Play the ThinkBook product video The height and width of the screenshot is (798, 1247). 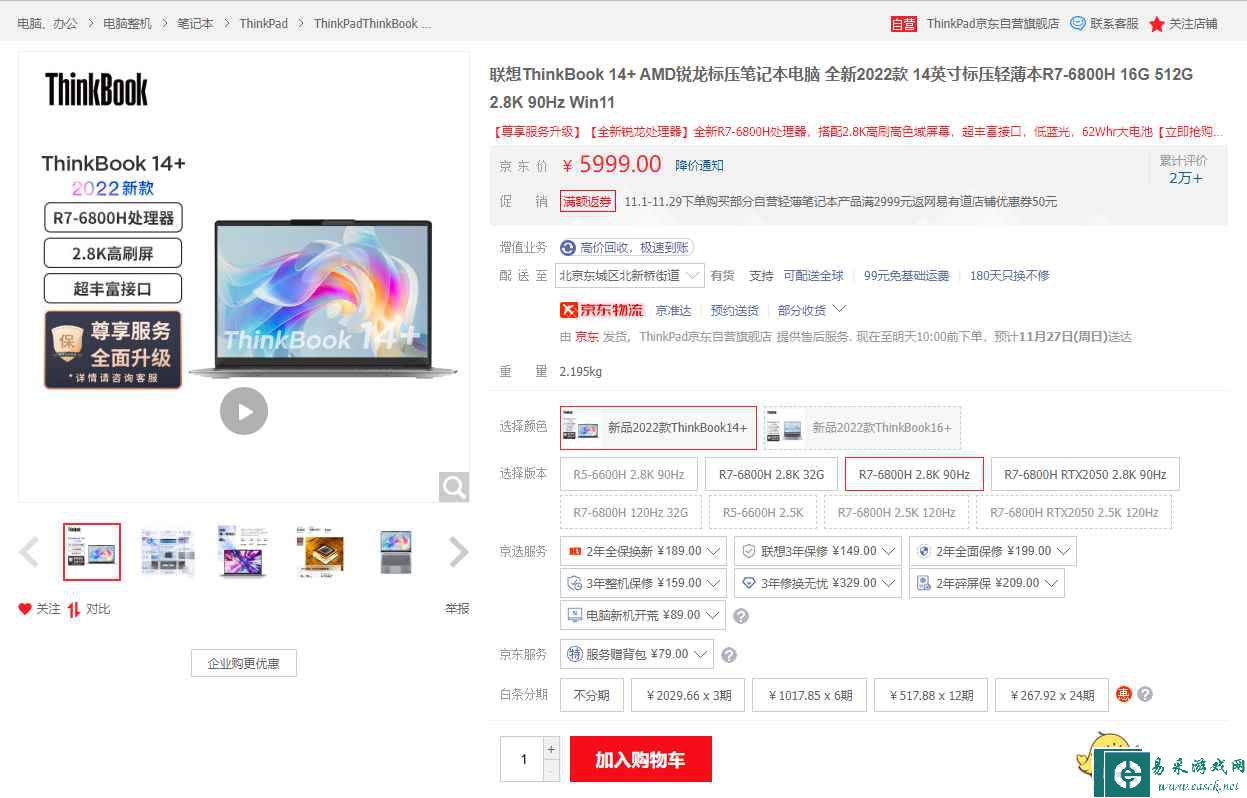[244, 411]
